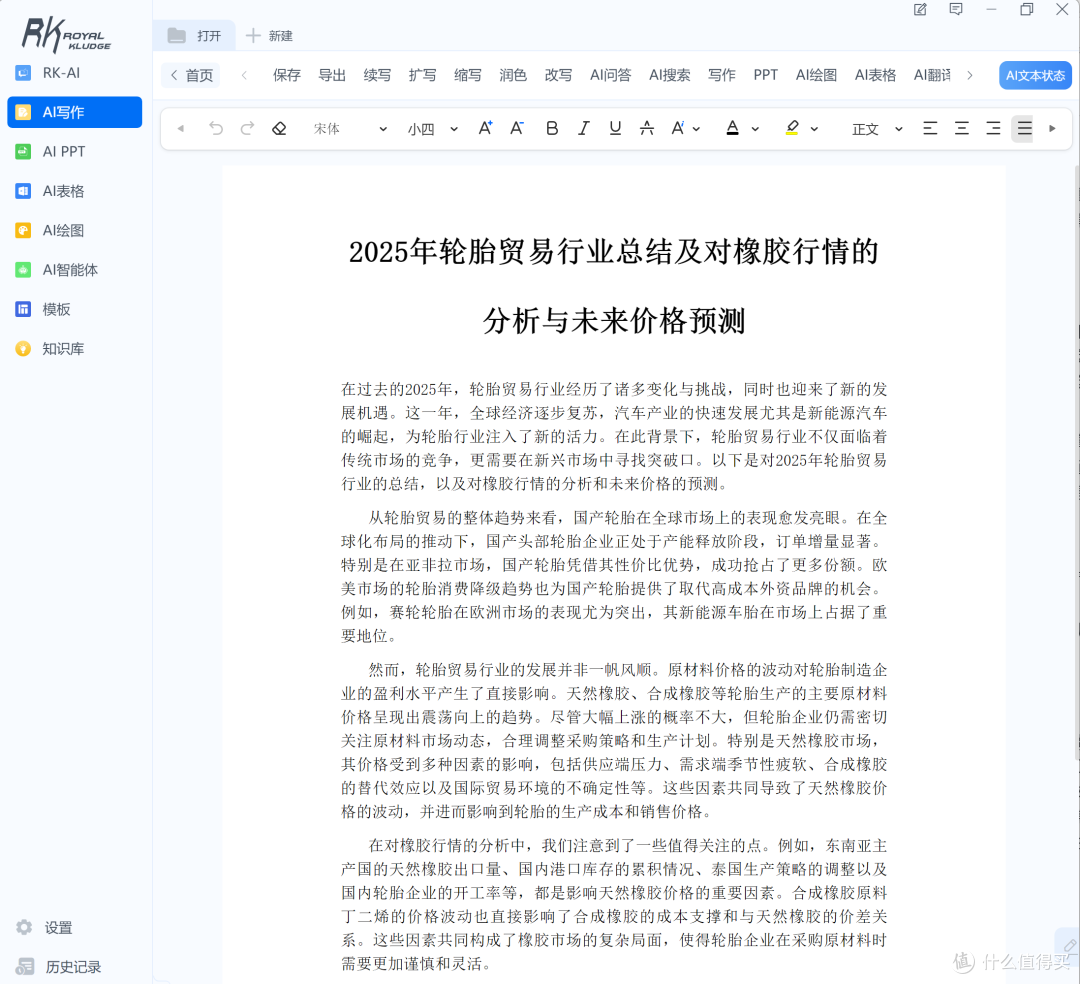
Task: Click the redo arrow icon
Action: click(x=247, y=129)
